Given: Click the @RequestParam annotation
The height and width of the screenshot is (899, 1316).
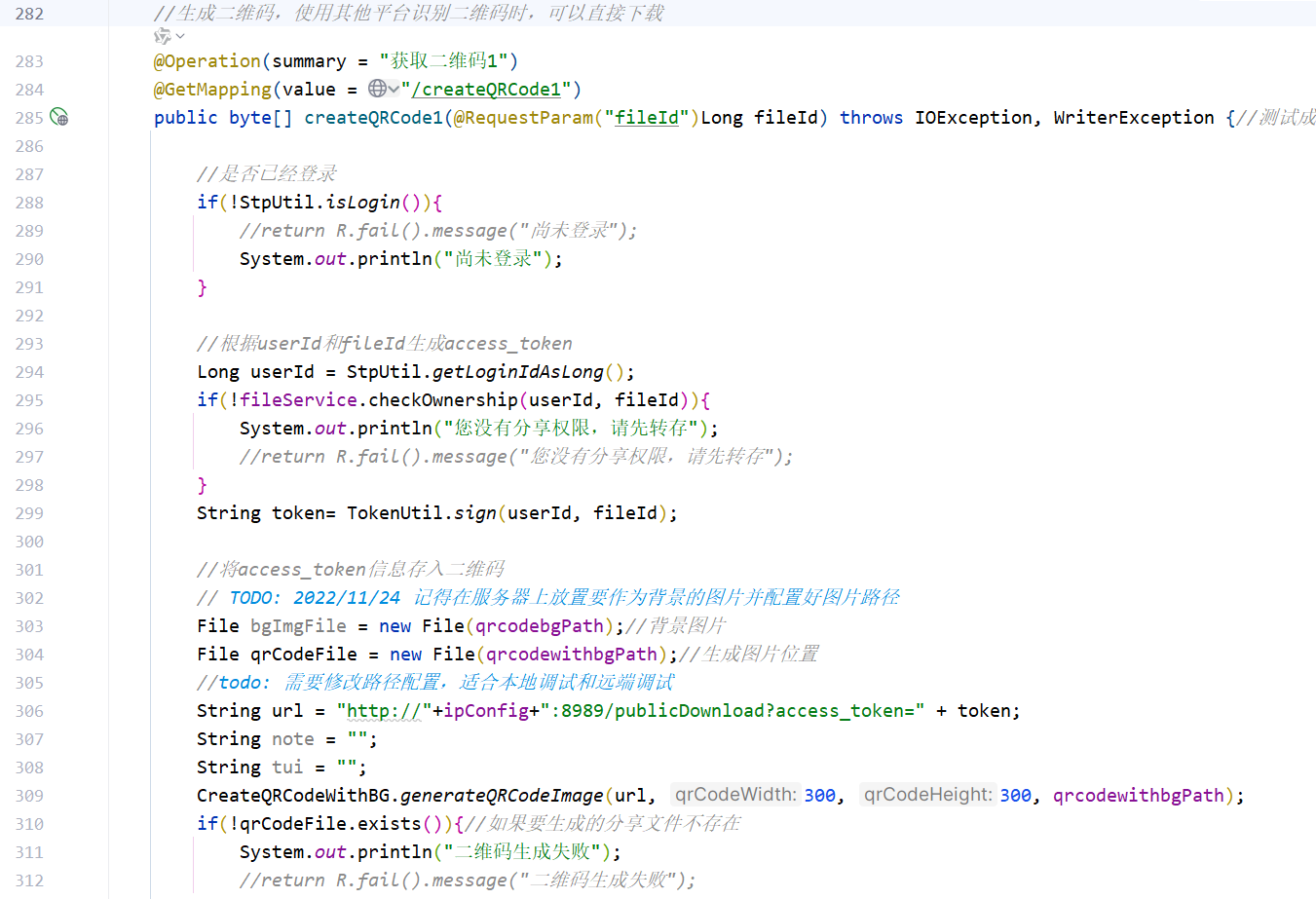Looking at the screenshot, I should click(x=523, y=117).
